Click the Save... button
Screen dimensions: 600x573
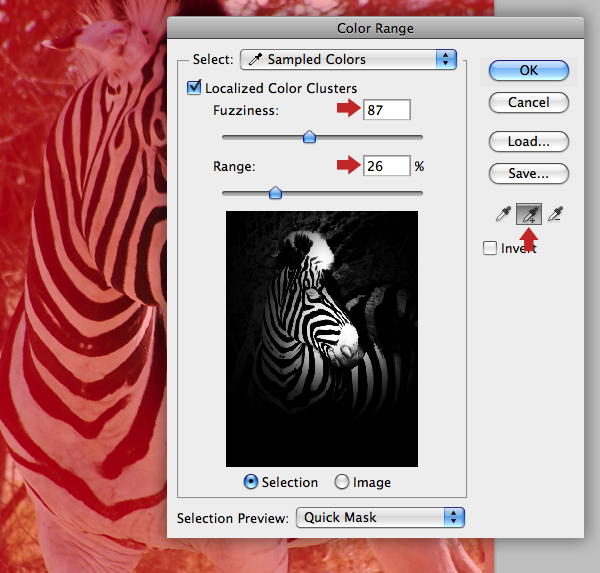click(529, 174)
